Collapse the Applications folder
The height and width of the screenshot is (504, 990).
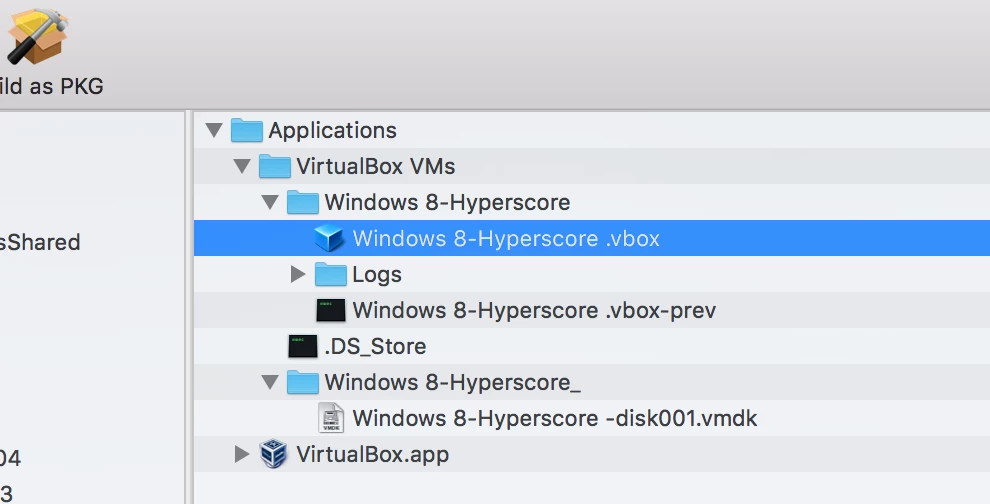[214, 131]
